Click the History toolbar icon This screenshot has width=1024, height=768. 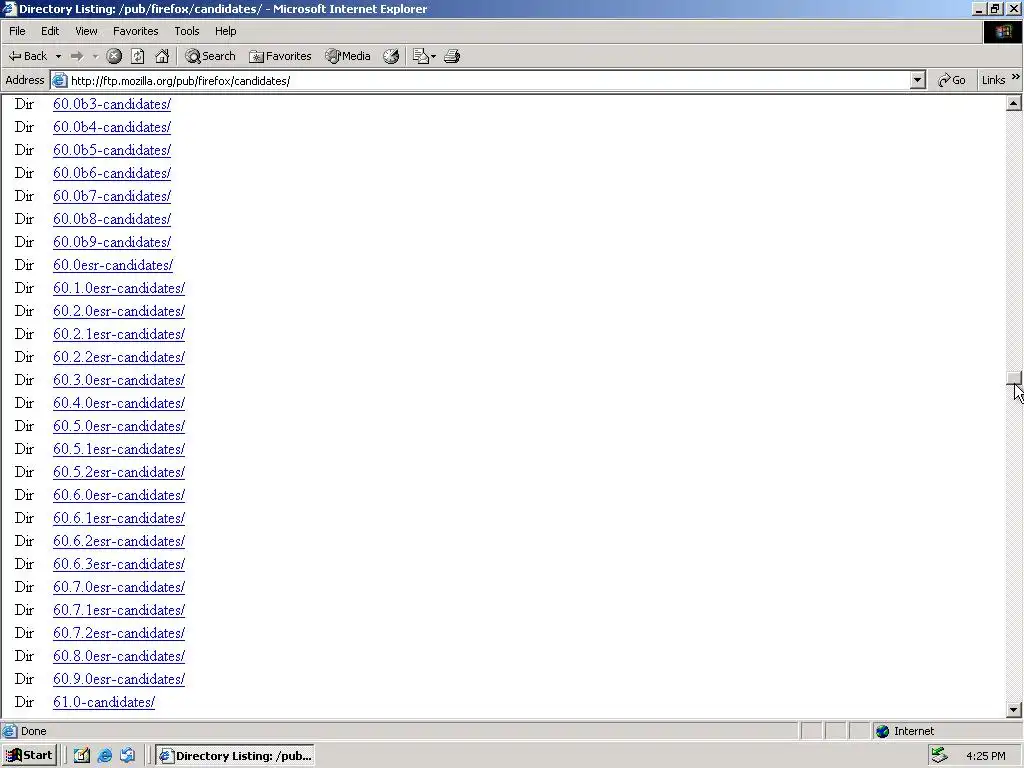coord(391,56)
